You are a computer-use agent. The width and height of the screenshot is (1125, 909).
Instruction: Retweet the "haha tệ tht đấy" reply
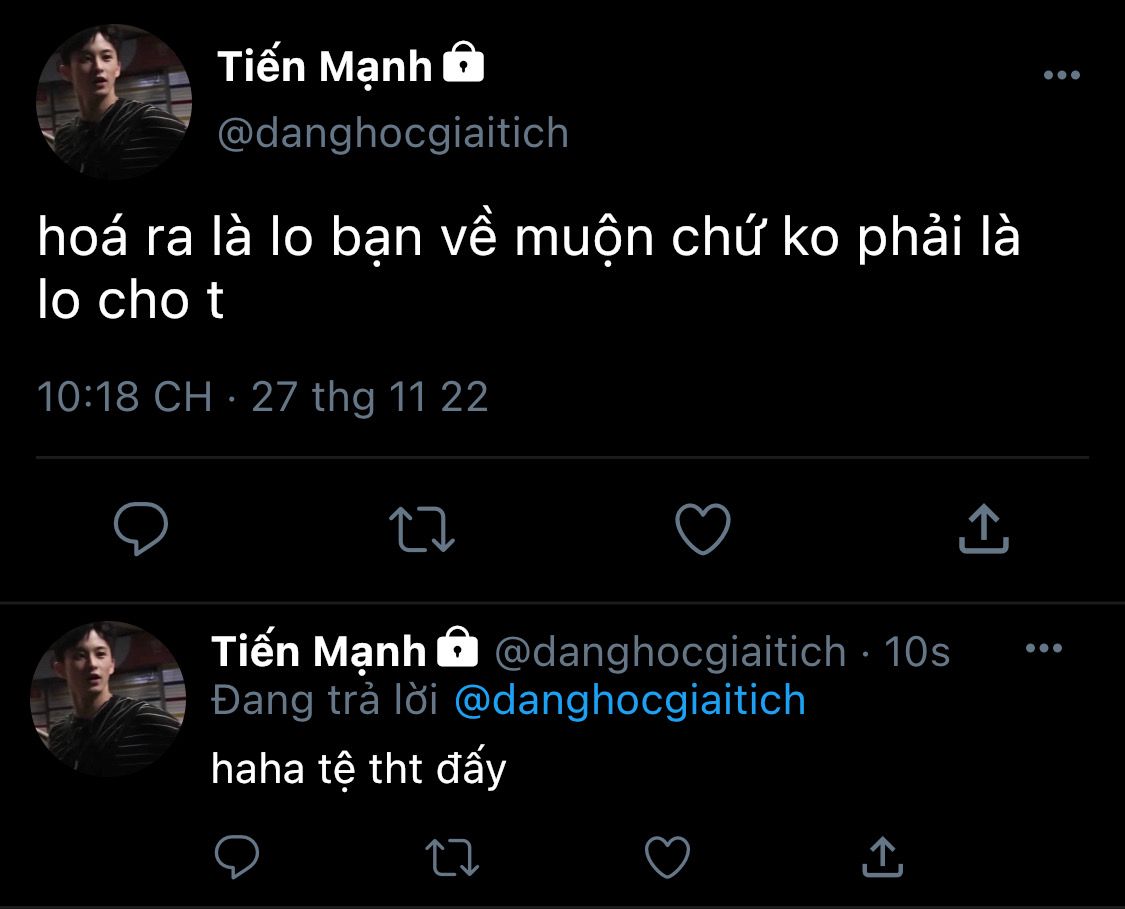point(452,856)
